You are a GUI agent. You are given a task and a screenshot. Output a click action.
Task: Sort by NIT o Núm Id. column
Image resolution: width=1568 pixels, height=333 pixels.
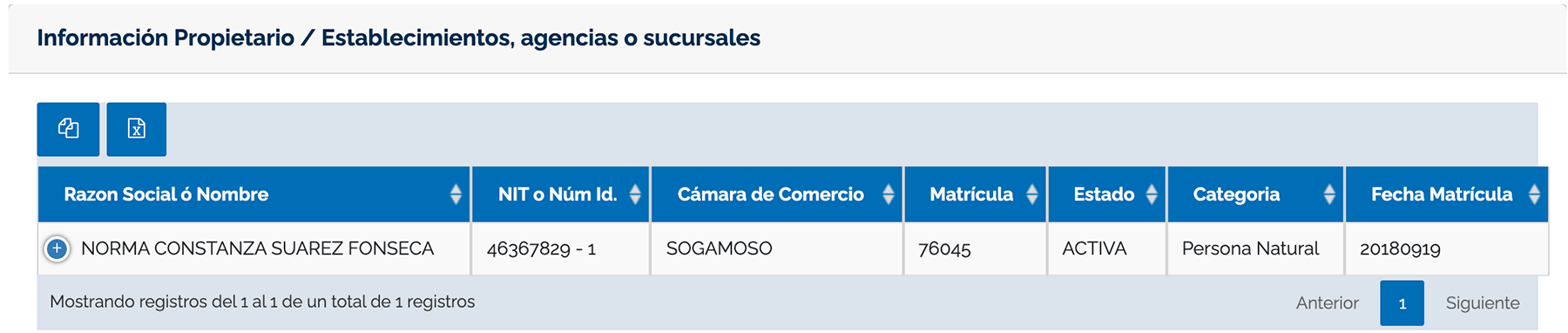(561, 194)
